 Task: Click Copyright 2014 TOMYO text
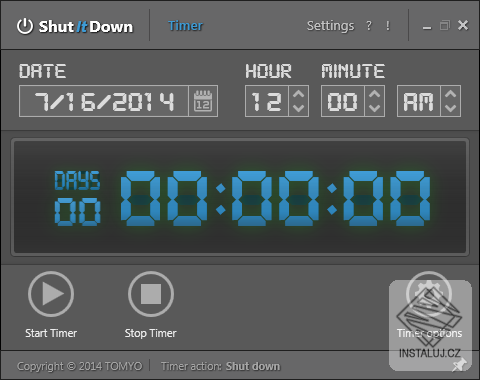click(79, 366)
